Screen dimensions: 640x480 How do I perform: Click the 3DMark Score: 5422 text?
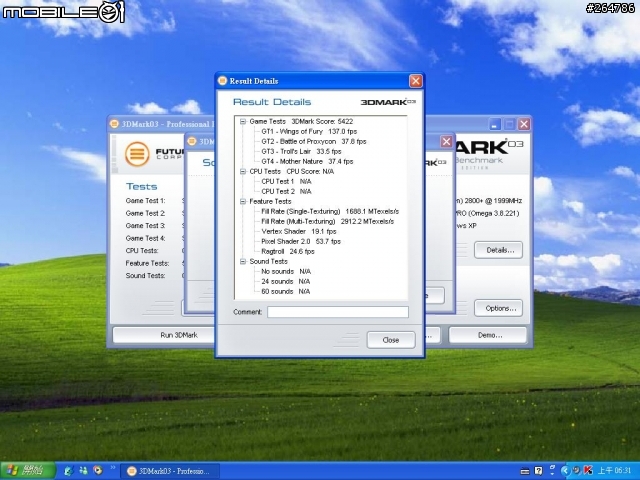click(322, 121)
